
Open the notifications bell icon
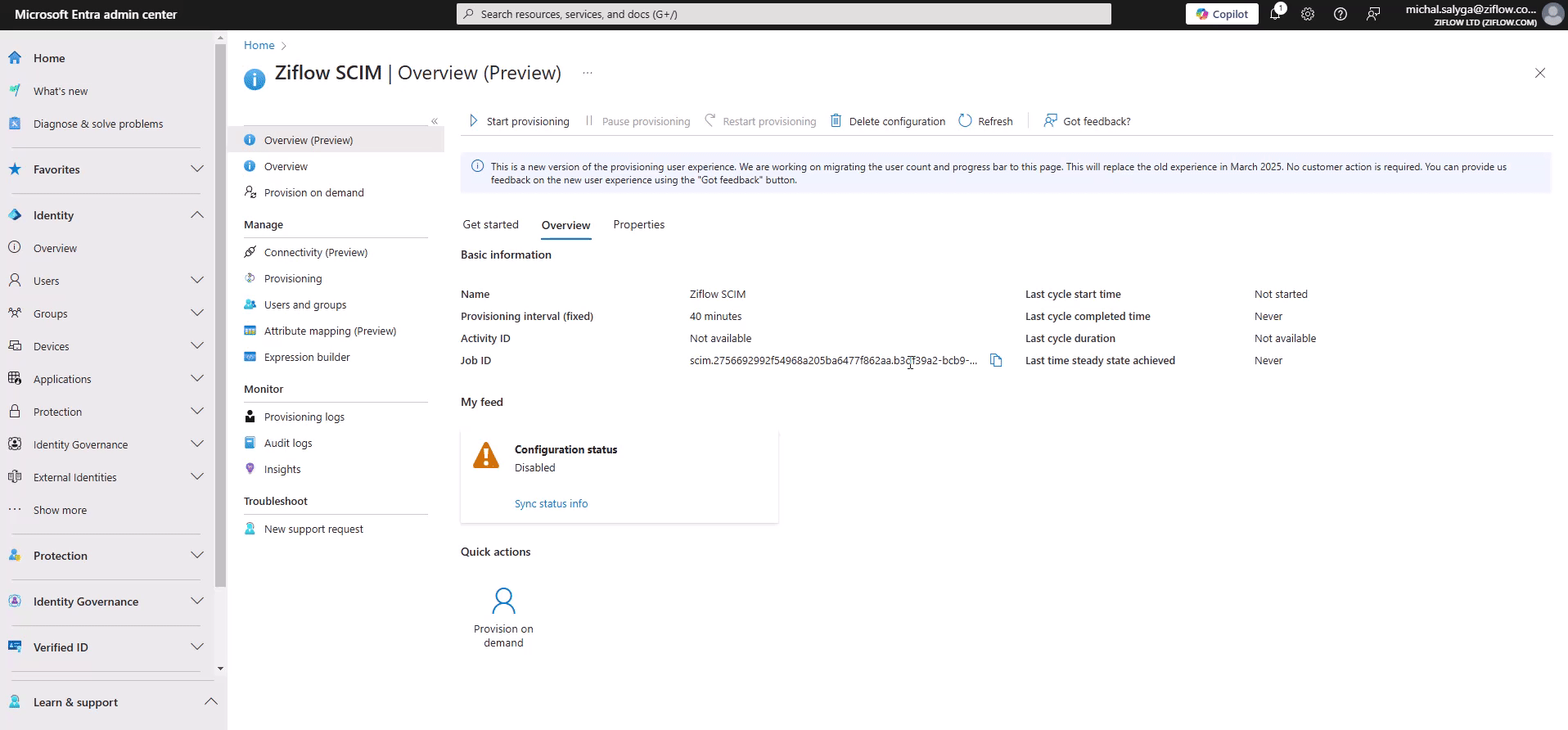[1275, 14]
